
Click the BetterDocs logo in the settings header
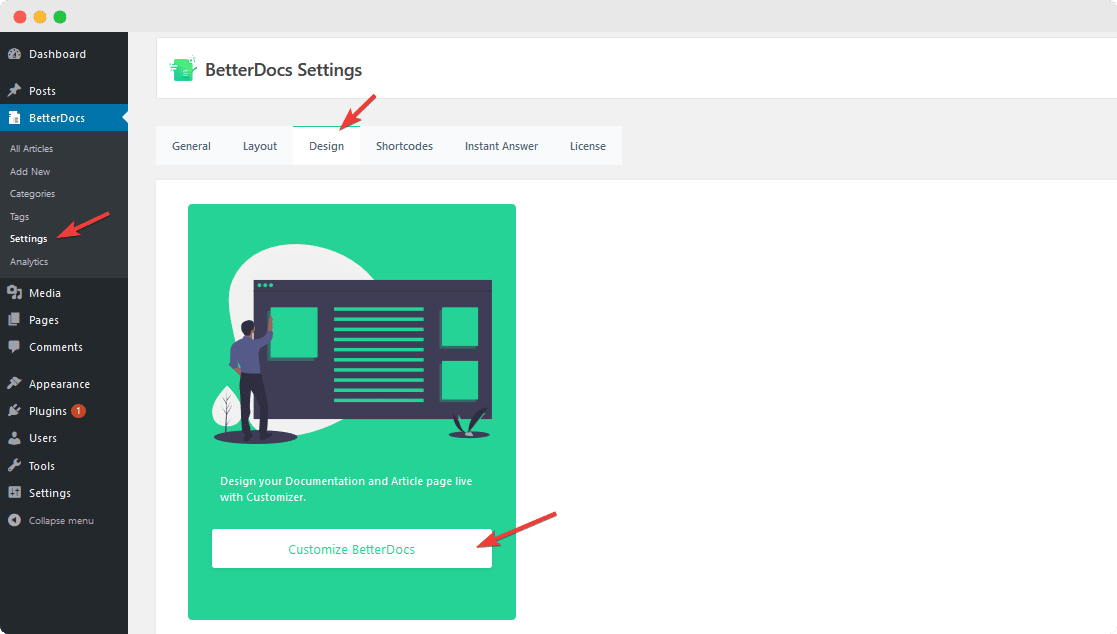pyautogui.click(x=184, y=68)
